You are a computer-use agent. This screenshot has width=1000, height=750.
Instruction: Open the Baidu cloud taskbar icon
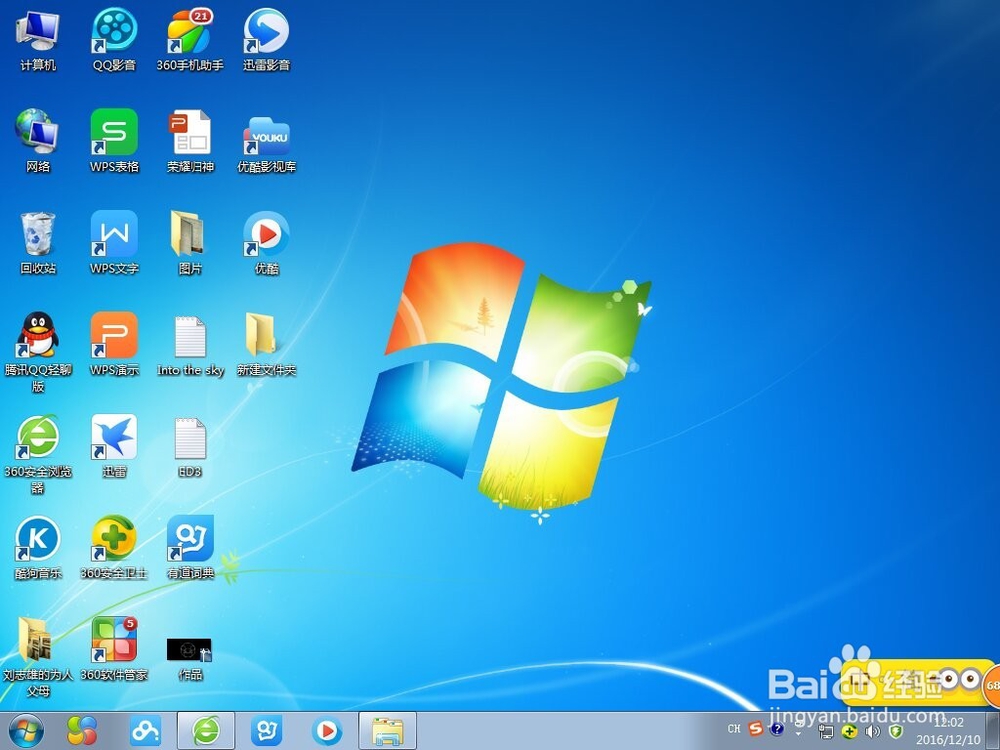145,731
